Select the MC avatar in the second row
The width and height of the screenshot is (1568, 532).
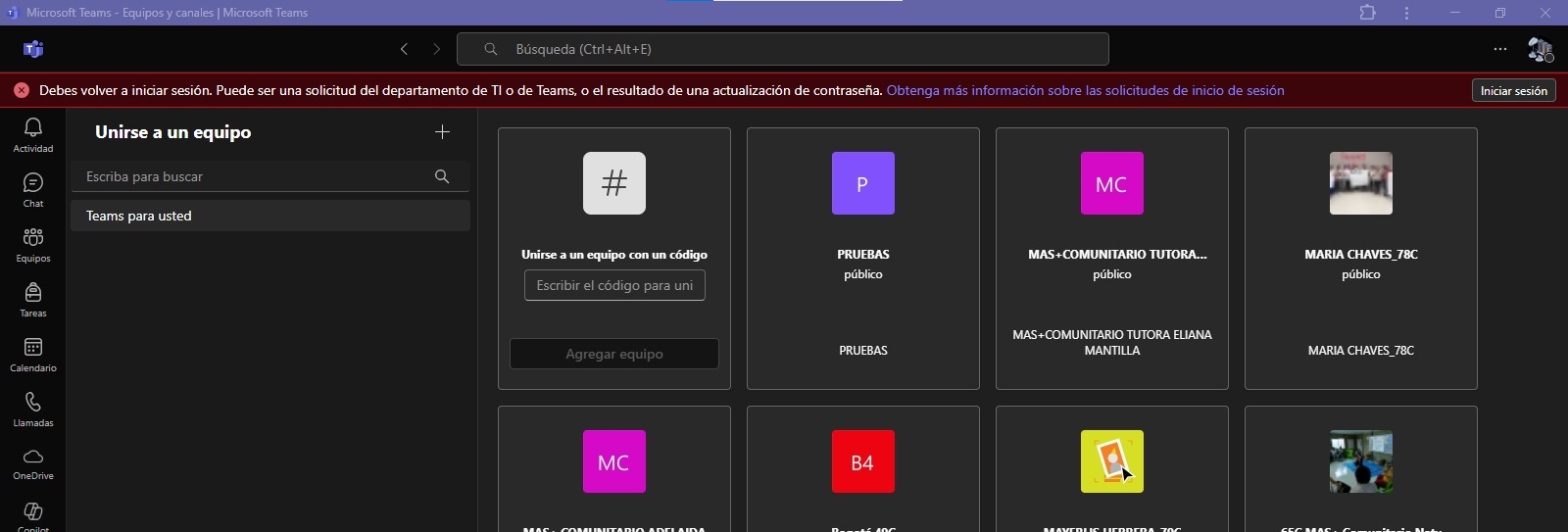[x=614, y=461]
